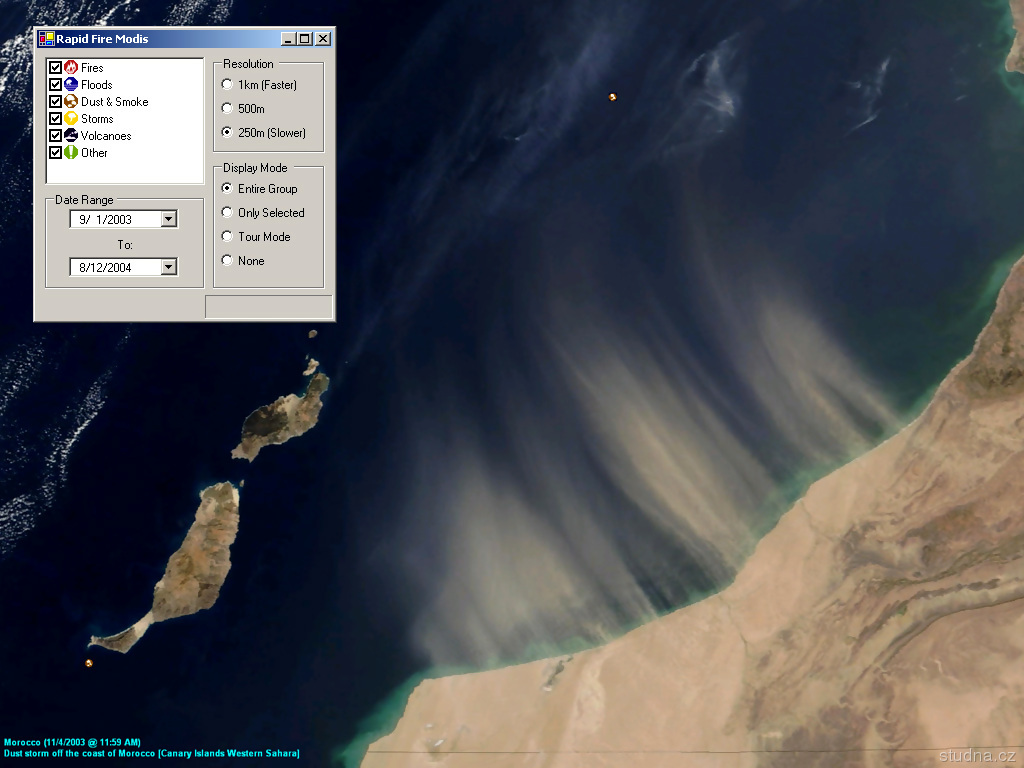
Task: Click the blue Floods category icon
Action: click(71, 85)
